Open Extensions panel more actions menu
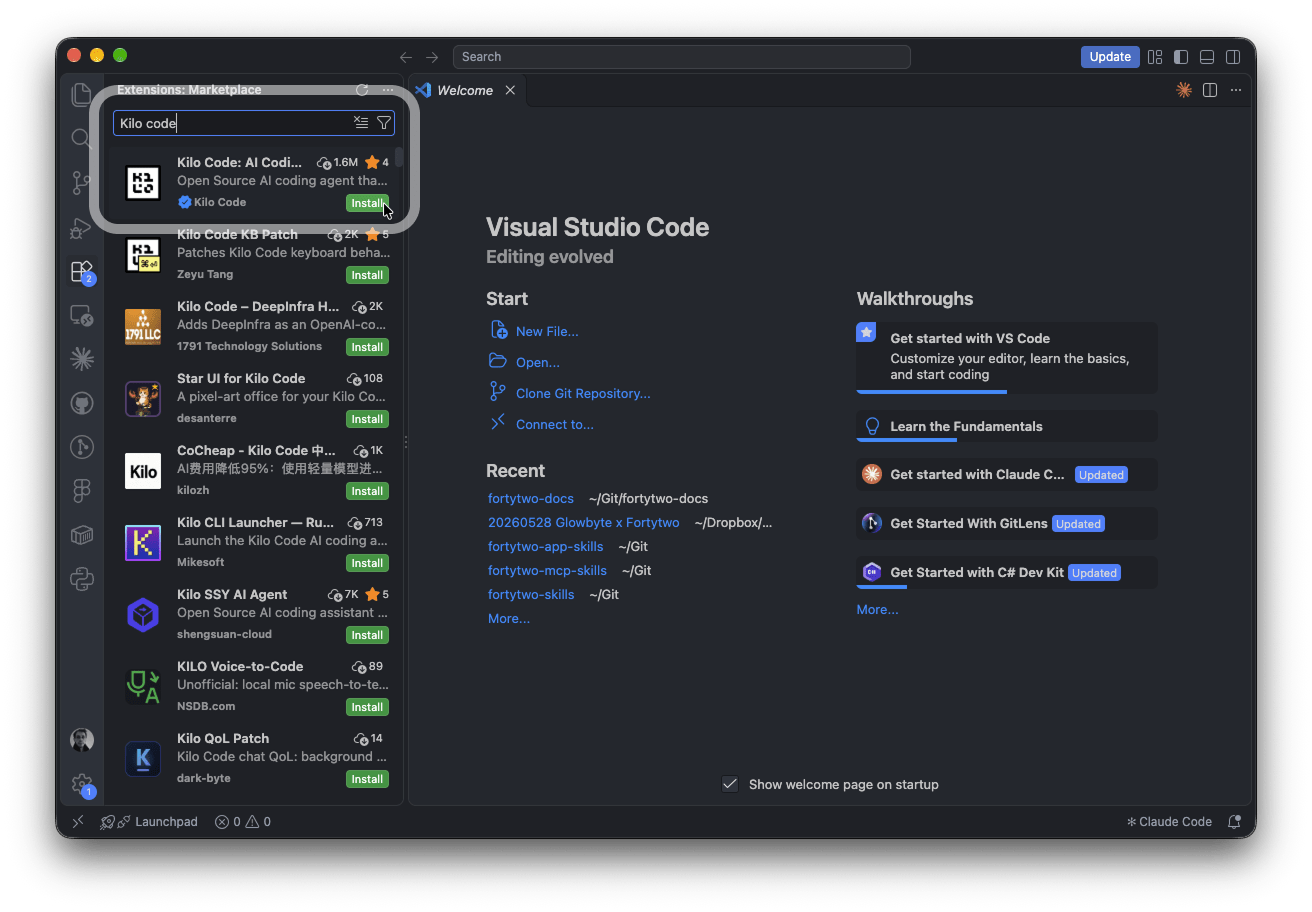The height and width of the screenshot is (912, 1312). coord(388,90)
